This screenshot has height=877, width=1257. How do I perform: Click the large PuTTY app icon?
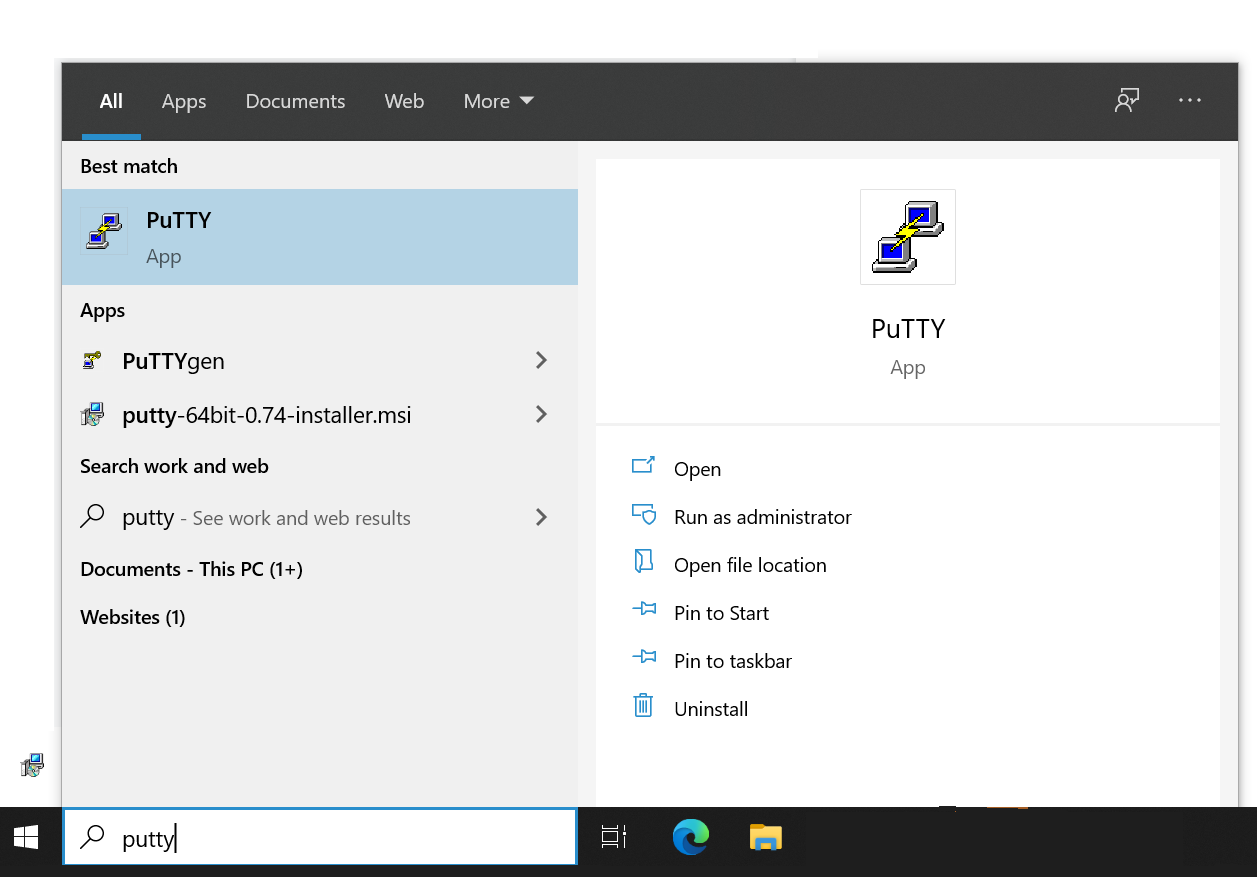907,236
